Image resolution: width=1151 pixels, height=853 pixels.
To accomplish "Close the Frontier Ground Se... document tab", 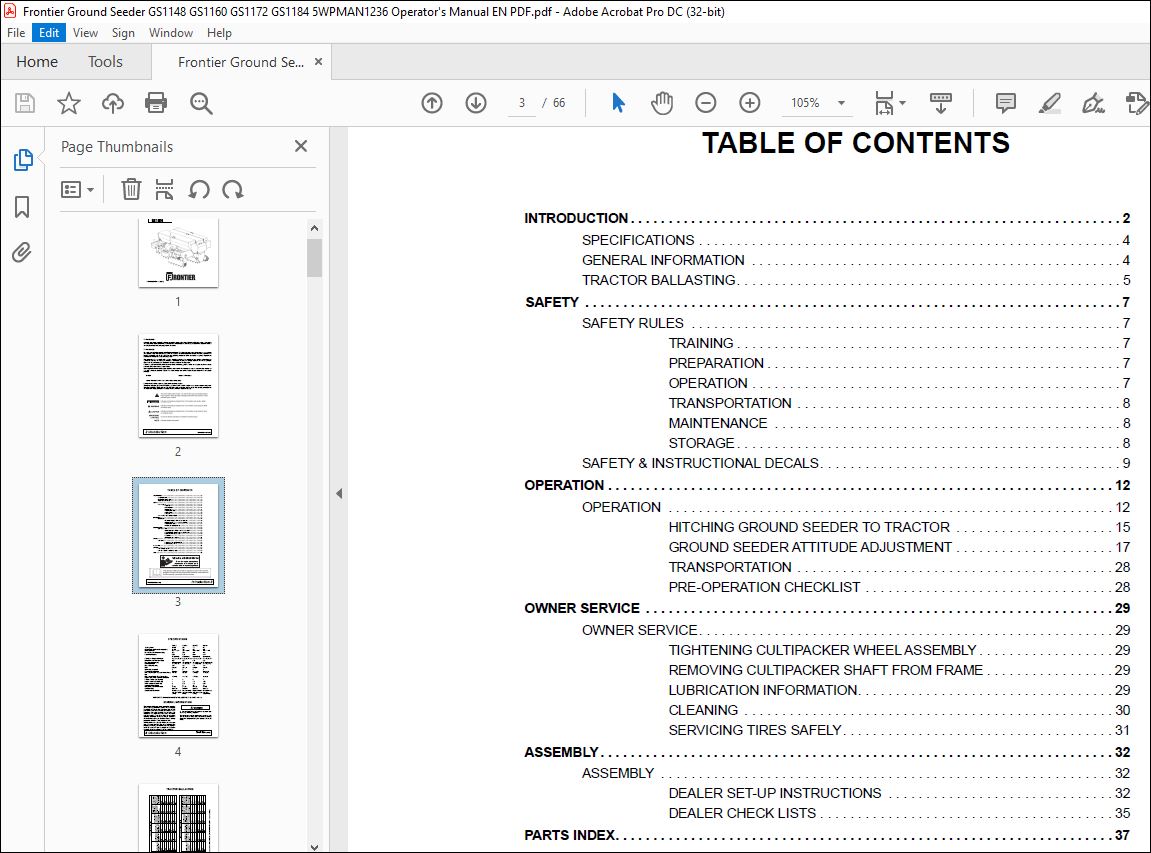I will coord(319,62).
